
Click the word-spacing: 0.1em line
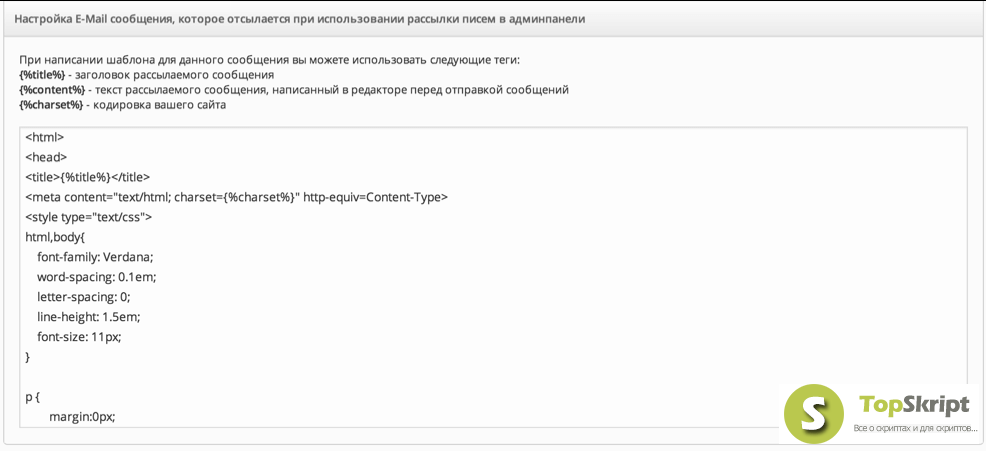click(x=96, y=277)
